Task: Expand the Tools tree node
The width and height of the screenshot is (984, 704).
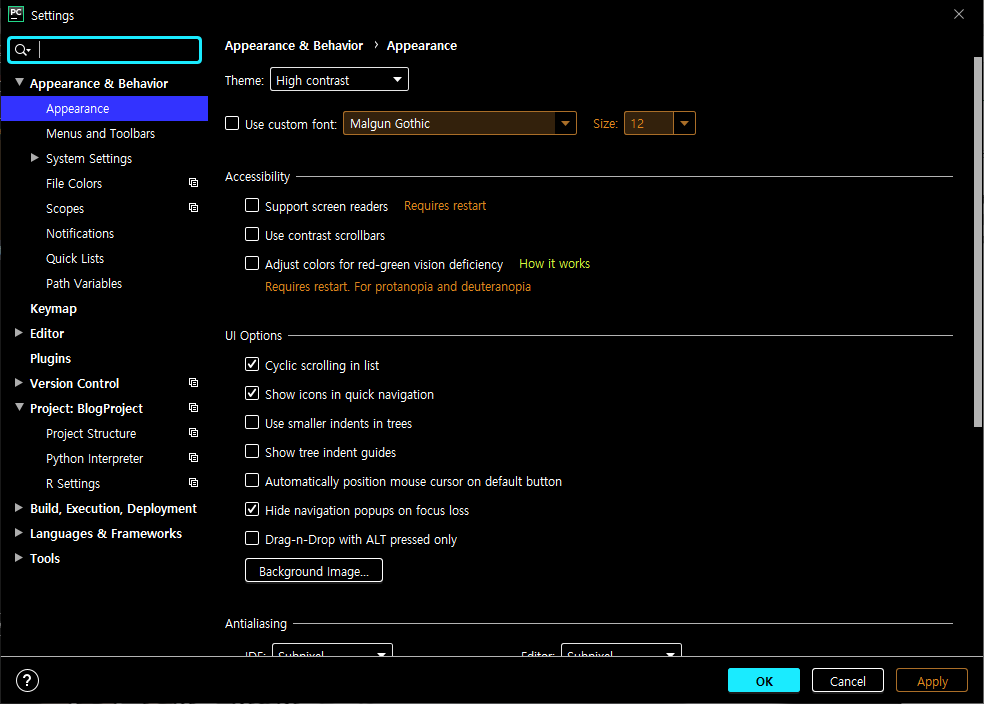Action: pyautogui.click(x=19, y=558)
